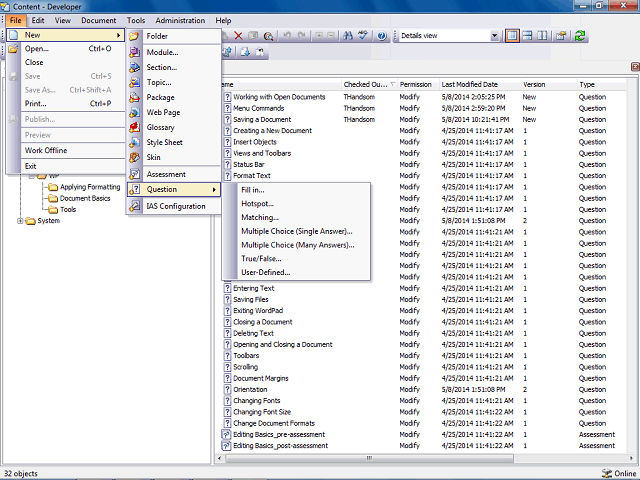Click Open... in the File menu

point(65,49)
